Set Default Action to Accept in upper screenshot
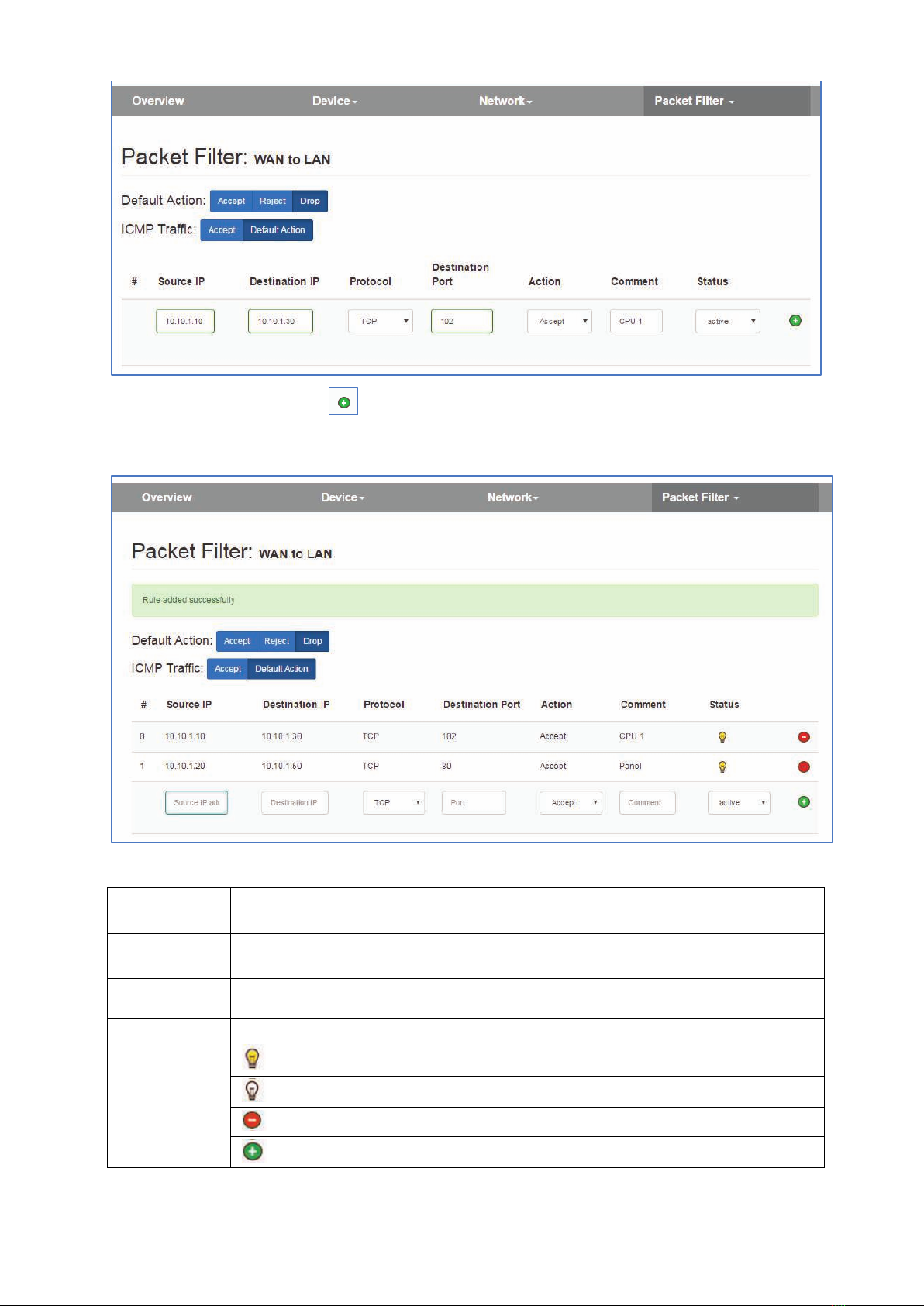The height and width of the screenshot is (1306, 924). pyautogui.click(x=231, y=201)
